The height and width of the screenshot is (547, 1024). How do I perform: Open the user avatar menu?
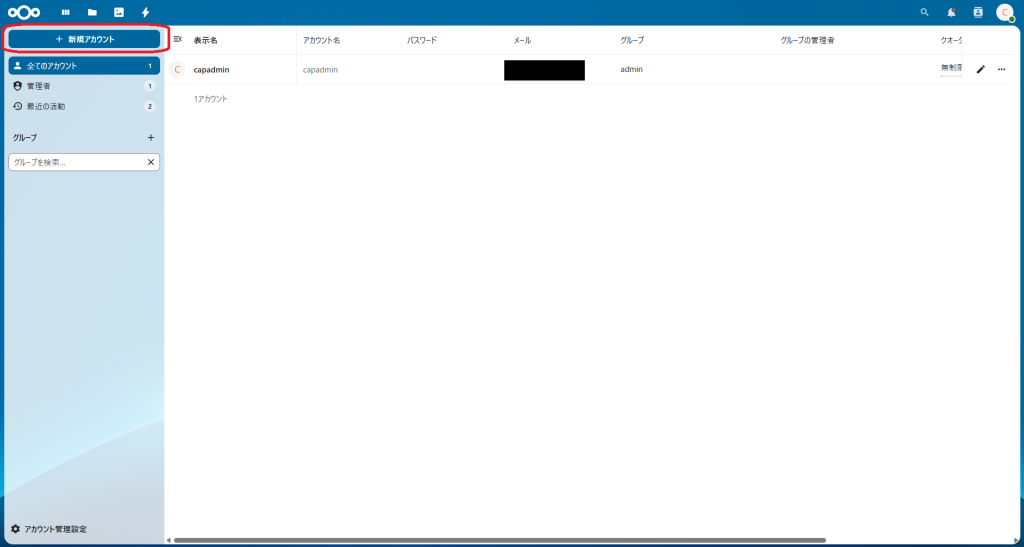click(x=1005, y=12)
